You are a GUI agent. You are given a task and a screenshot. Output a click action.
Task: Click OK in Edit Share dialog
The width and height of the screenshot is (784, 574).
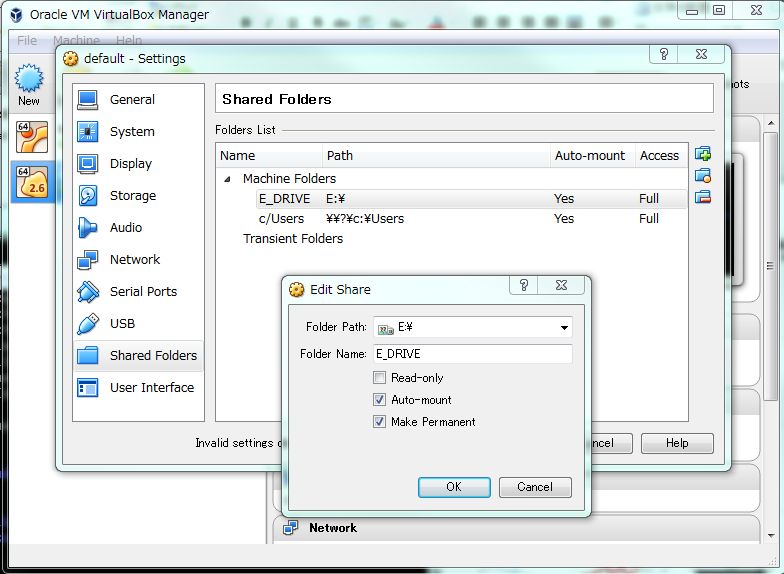coord(454,487)
